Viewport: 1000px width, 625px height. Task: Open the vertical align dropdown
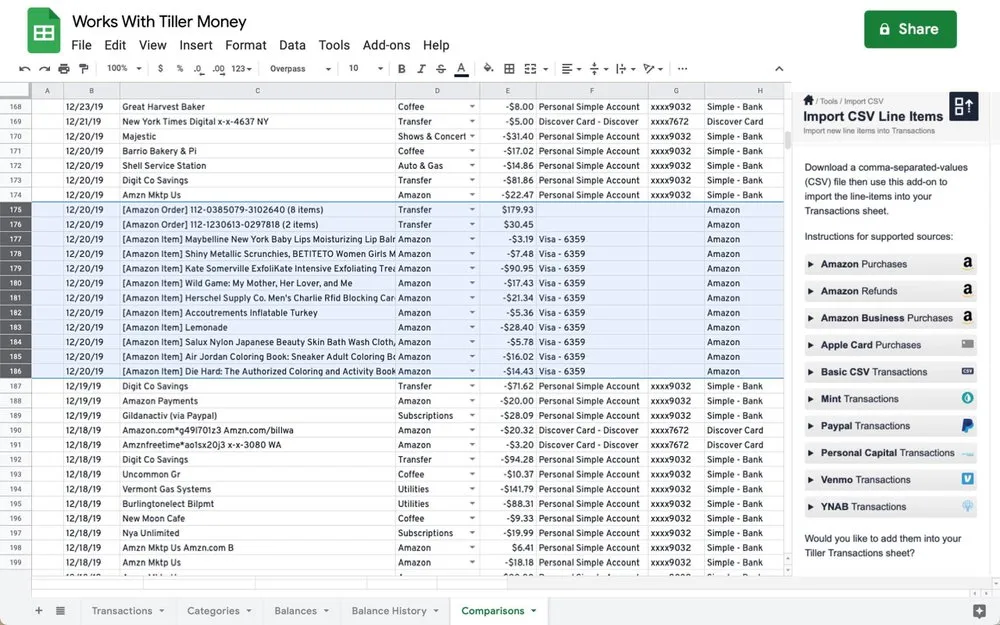(x=598, y=69)
